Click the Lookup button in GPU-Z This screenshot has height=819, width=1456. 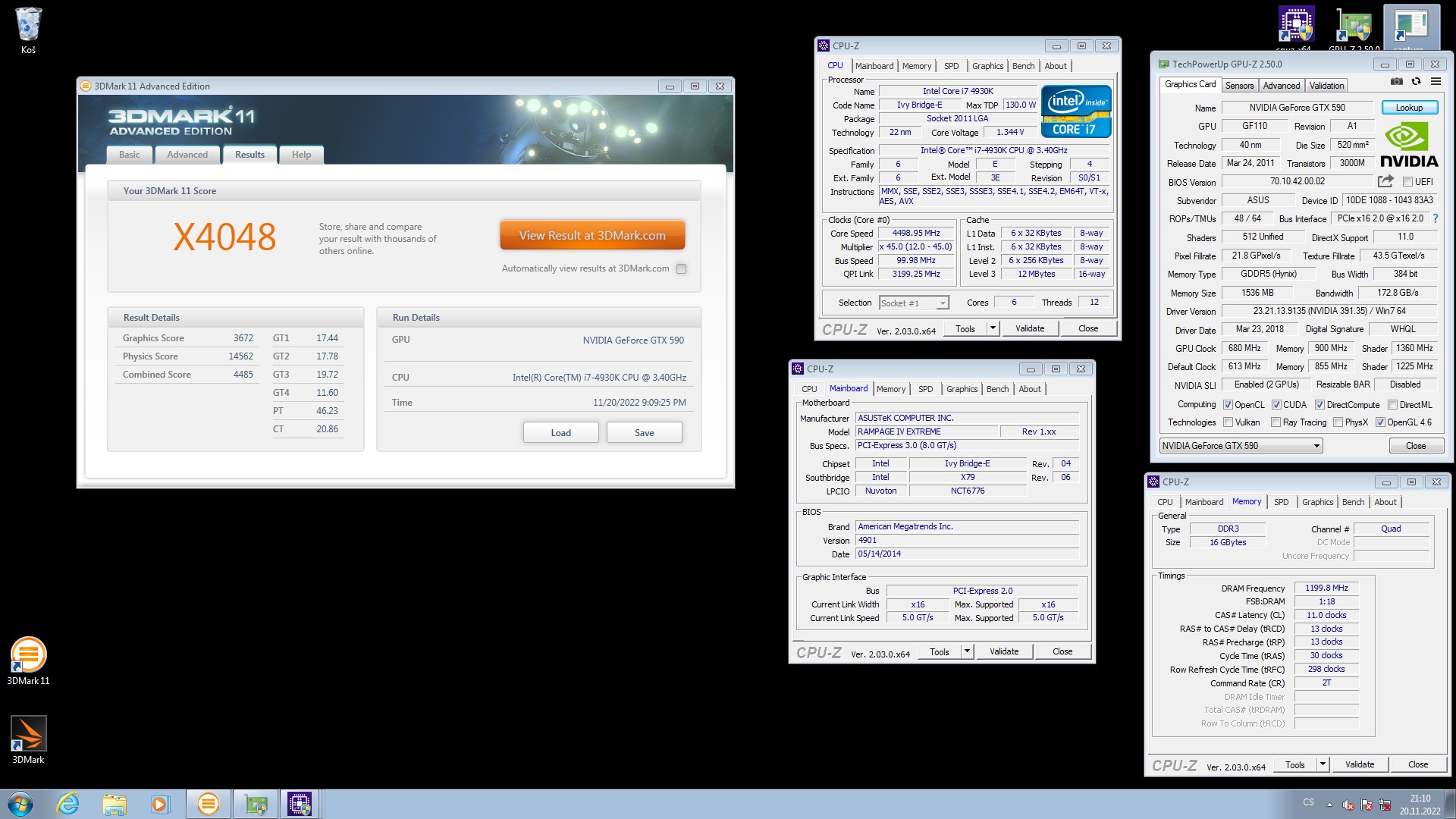coord(1409,108)
